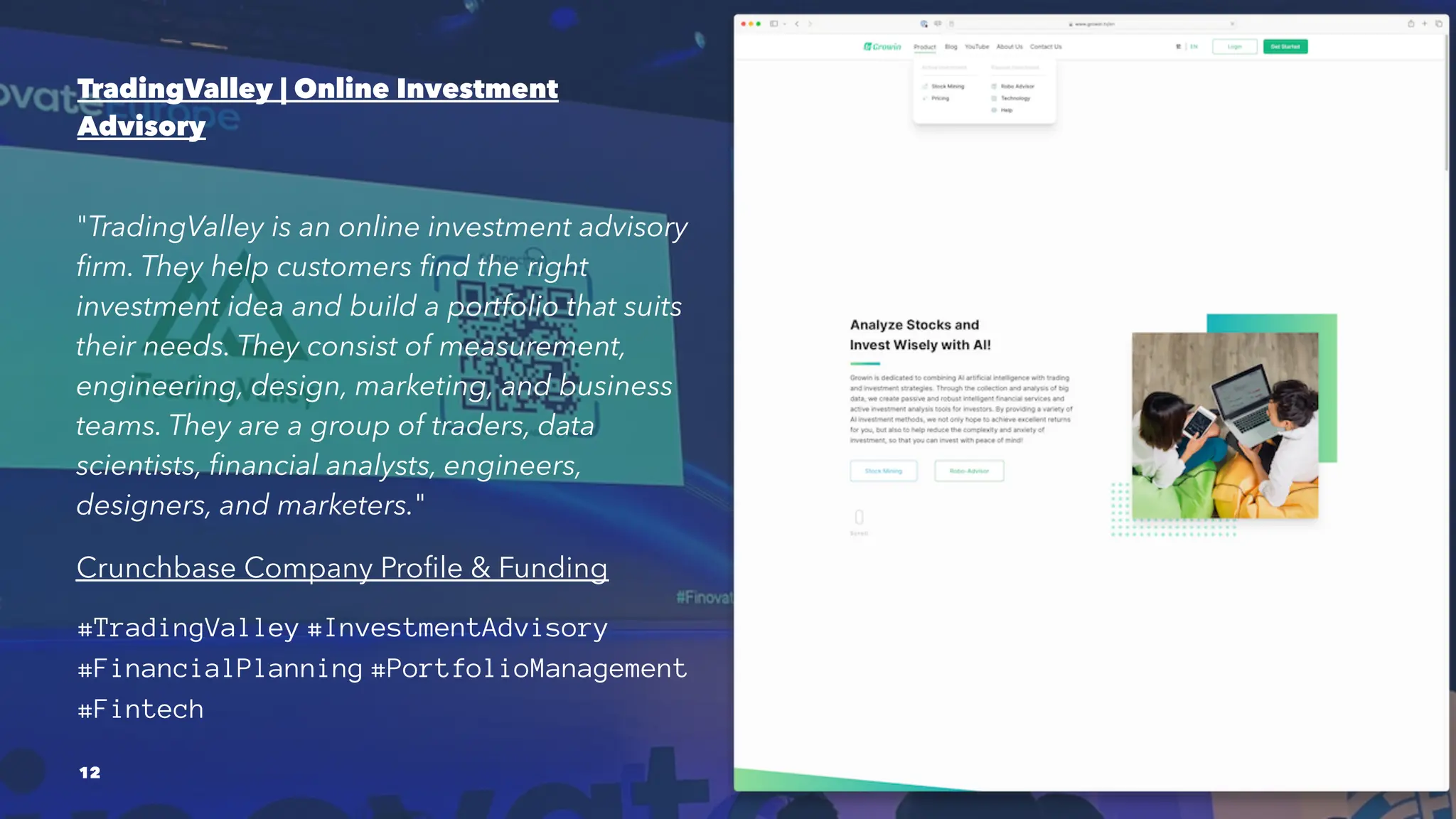
Task: Click the Growin logo
Action: point(882,46)
